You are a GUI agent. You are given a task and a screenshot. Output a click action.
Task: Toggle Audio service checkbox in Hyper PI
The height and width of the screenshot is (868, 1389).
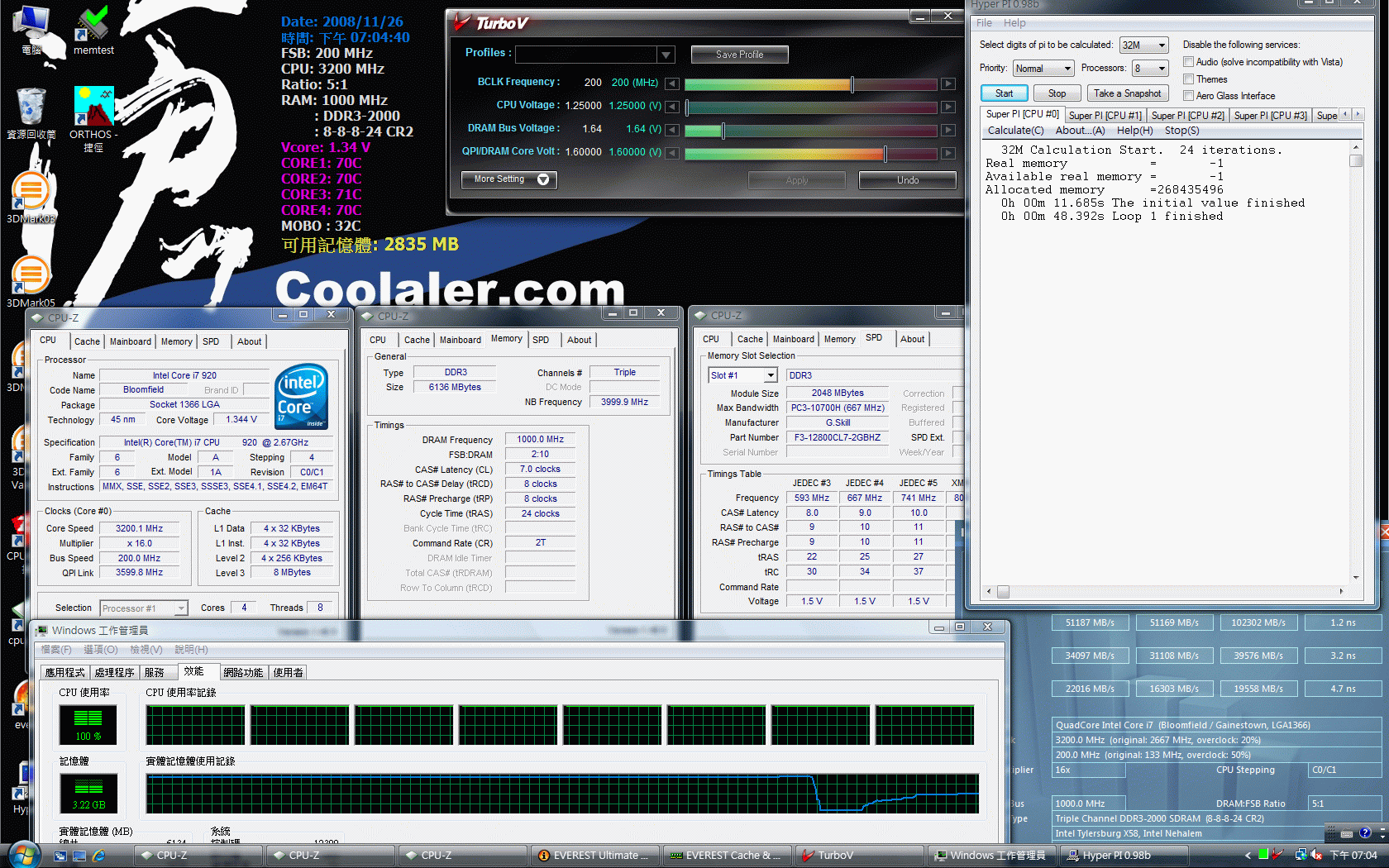click(x=1188, y=62)
